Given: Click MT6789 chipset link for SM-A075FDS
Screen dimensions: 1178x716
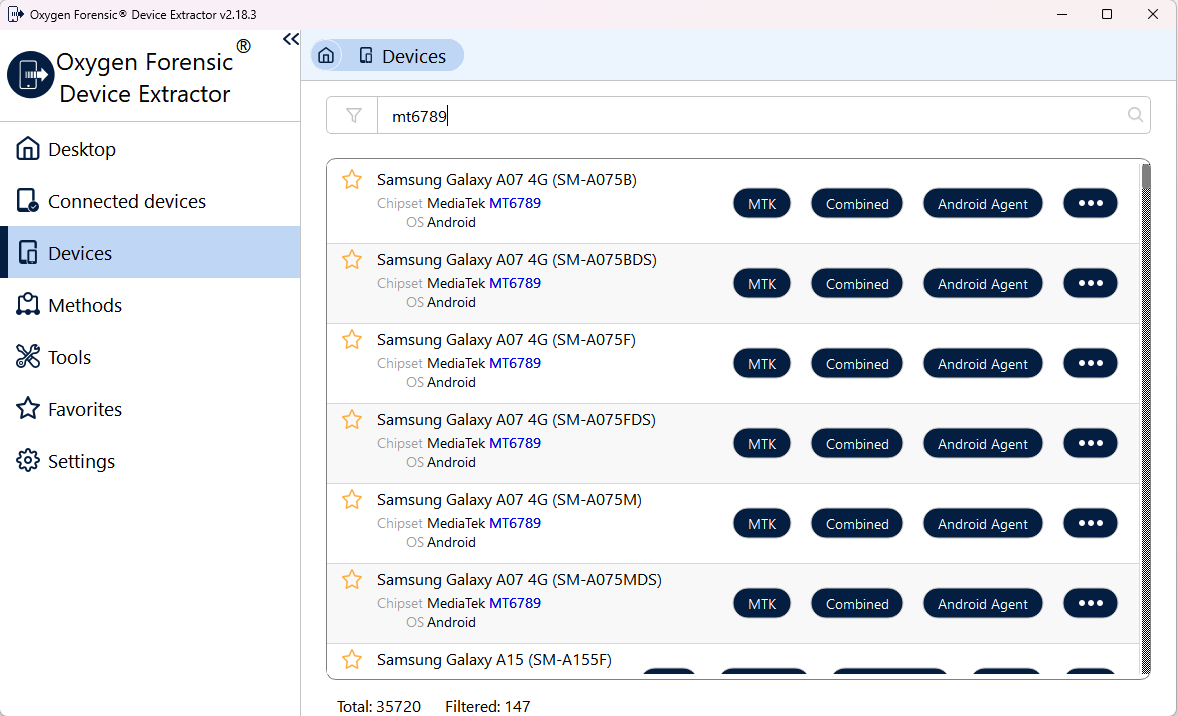Looking at the screenshot, I should 515,443.
